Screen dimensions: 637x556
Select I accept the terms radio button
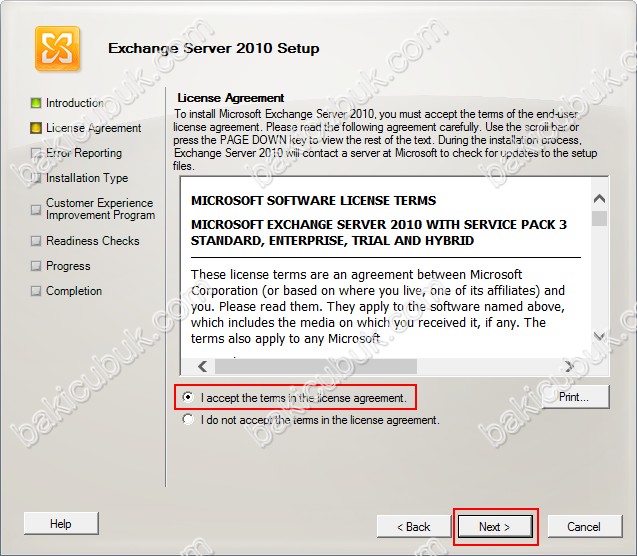coord(188,397)
